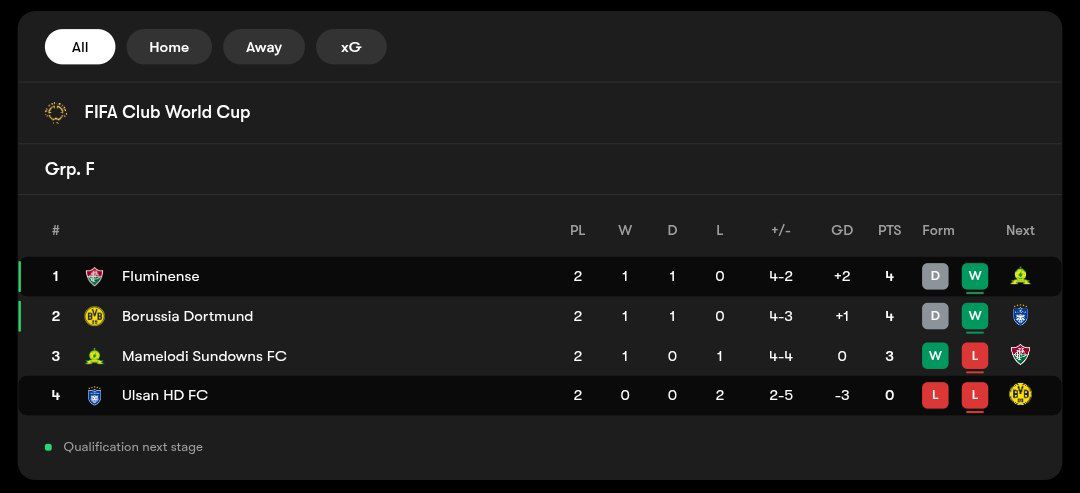The width and height of the screenshot is (1080, 493).
Task: Click Fluminense's latest W form badge
Action: coord(975,276)
